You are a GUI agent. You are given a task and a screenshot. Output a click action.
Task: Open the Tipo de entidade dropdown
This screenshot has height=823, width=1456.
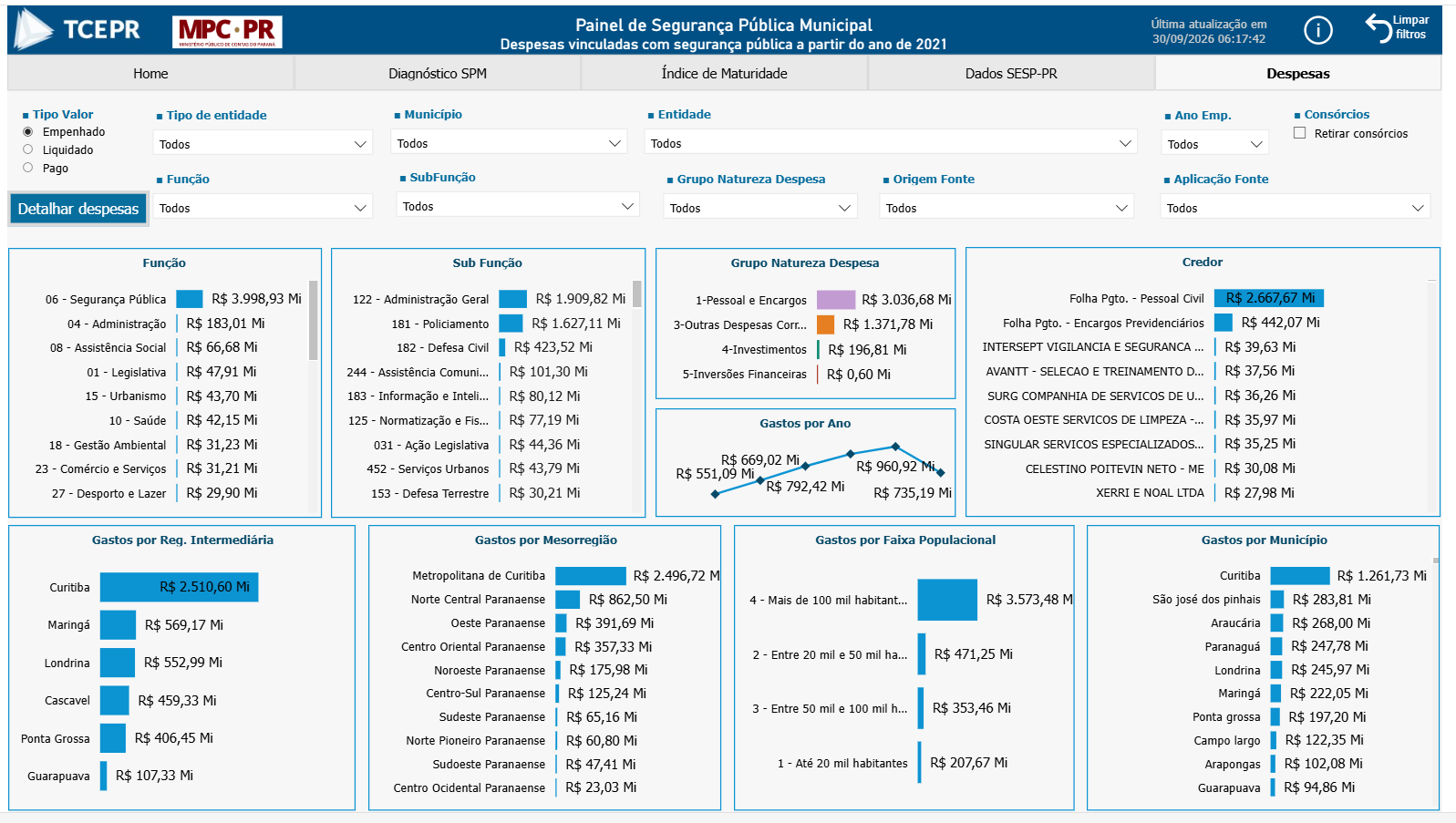tap(263, 144)
